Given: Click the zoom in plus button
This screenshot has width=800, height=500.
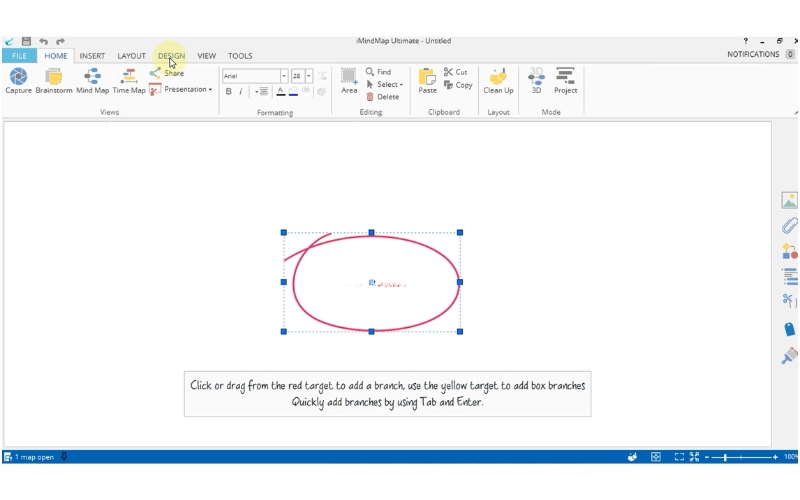Looking at the screenshot, I should [x=775, y=457].
